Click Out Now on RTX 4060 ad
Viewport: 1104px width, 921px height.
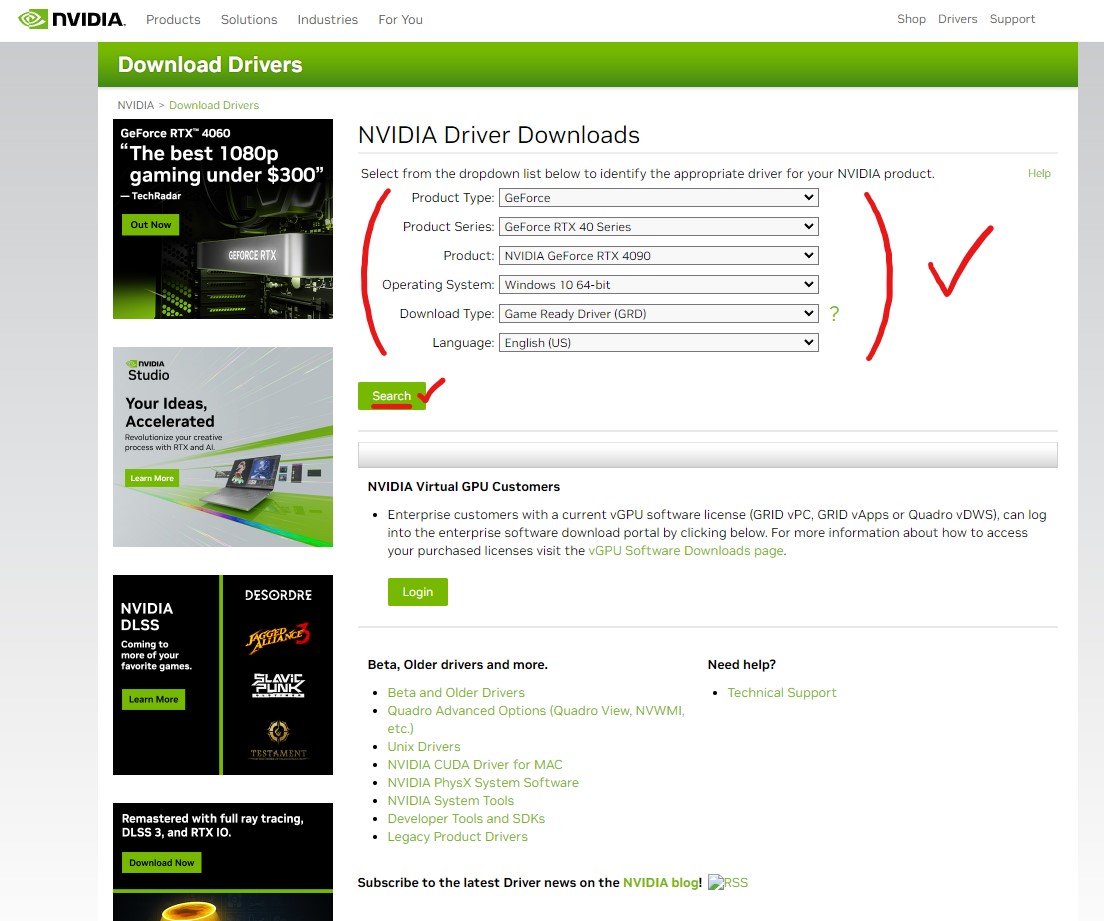[151, 225]
